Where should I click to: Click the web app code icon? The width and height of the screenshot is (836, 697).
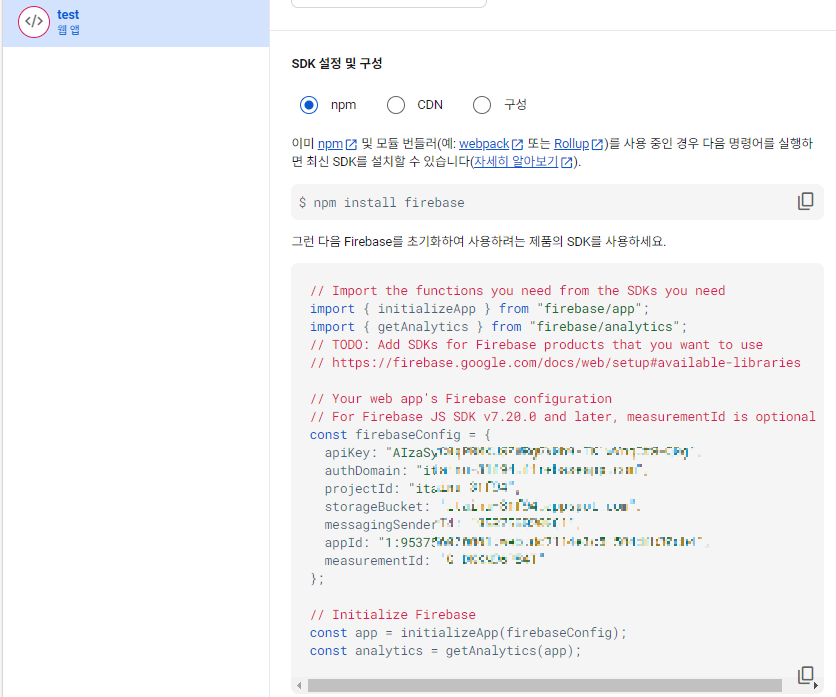[34, 22]
